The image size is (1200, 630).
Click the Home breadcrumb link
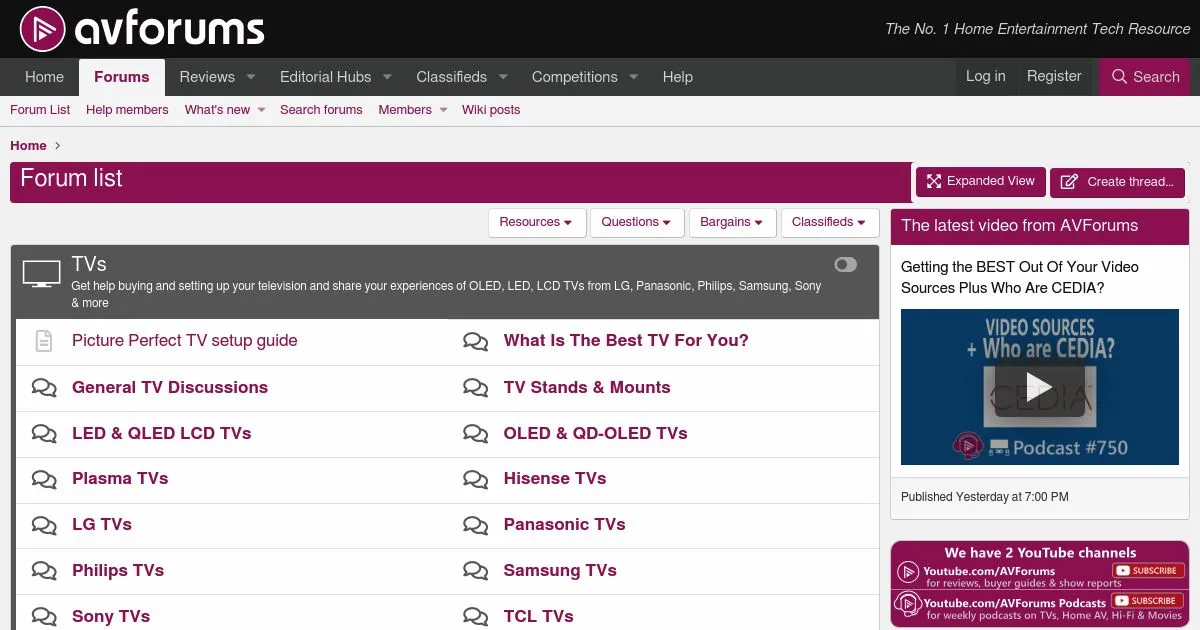(x=28, y=146)
